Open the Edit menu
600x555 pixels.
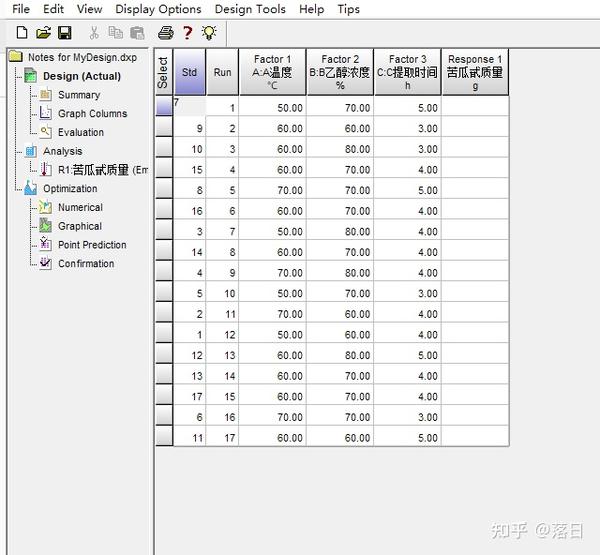pyautogui.click(x=53, y=9)
